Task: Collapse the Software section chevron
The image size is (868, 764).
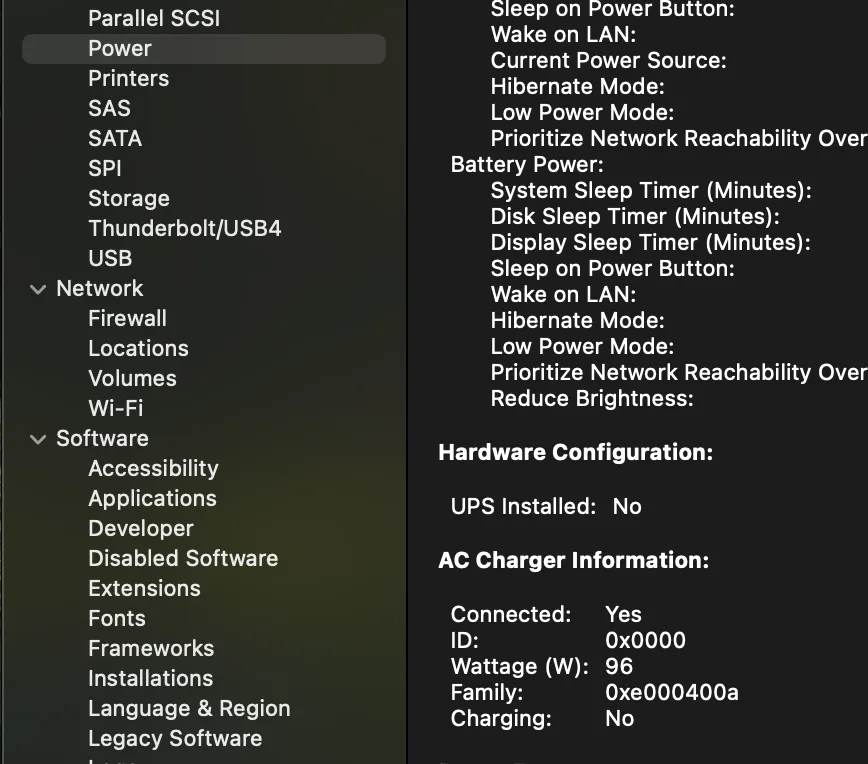Action: [x=38, y=439]
